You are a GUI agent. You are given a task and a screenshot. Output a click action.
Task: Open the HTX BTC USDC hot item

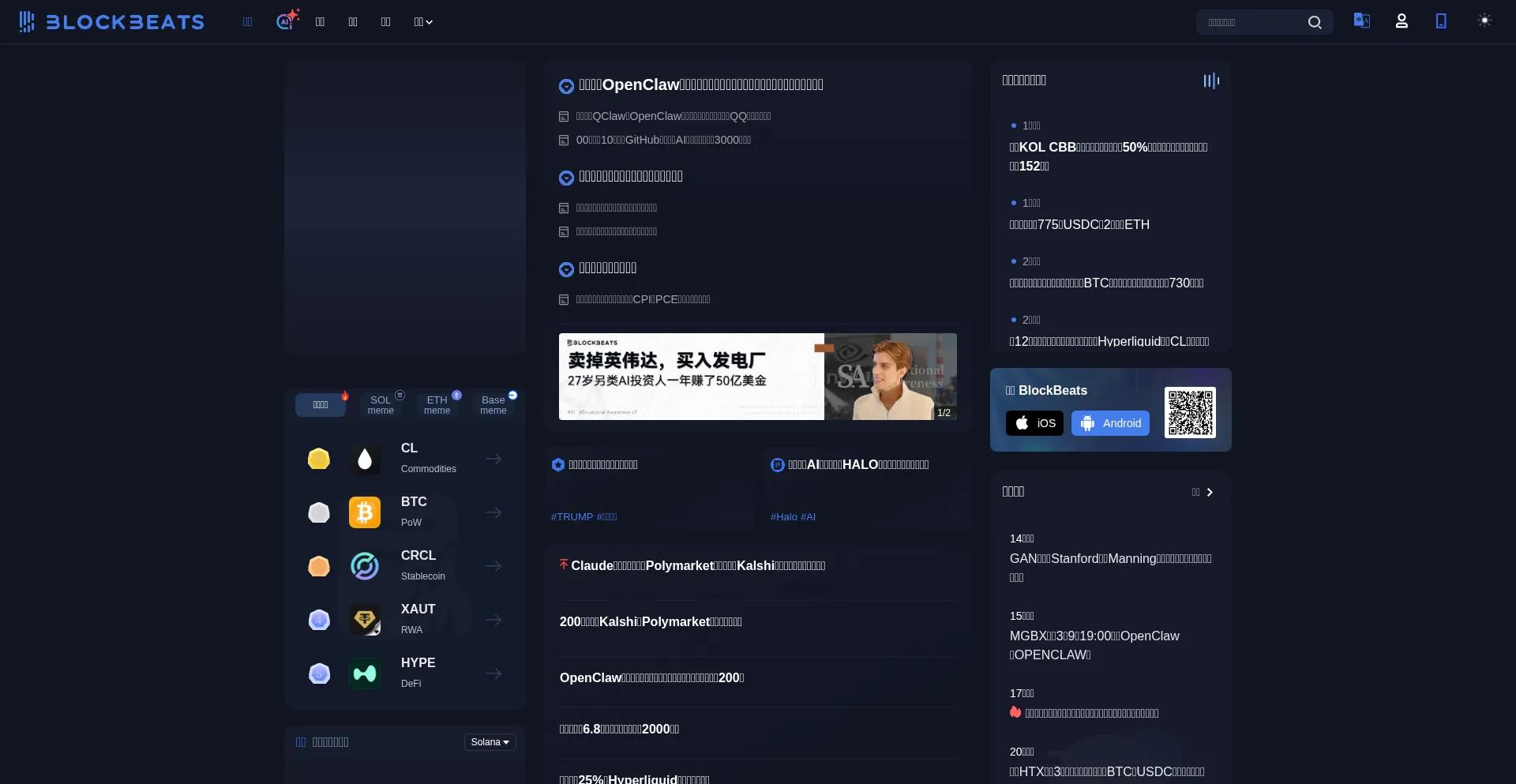click(1107, 771)
